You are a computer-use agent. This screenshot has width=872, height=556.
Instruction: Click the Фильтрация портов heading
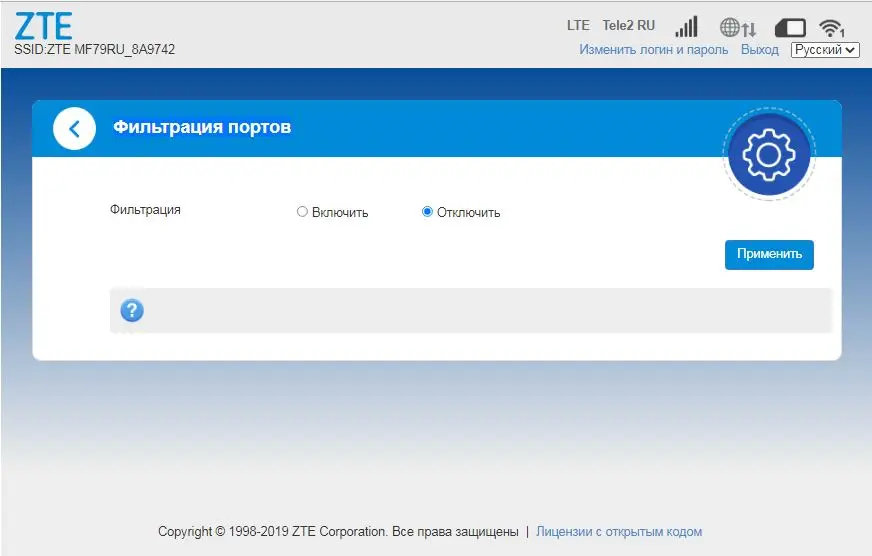[202, 127]
